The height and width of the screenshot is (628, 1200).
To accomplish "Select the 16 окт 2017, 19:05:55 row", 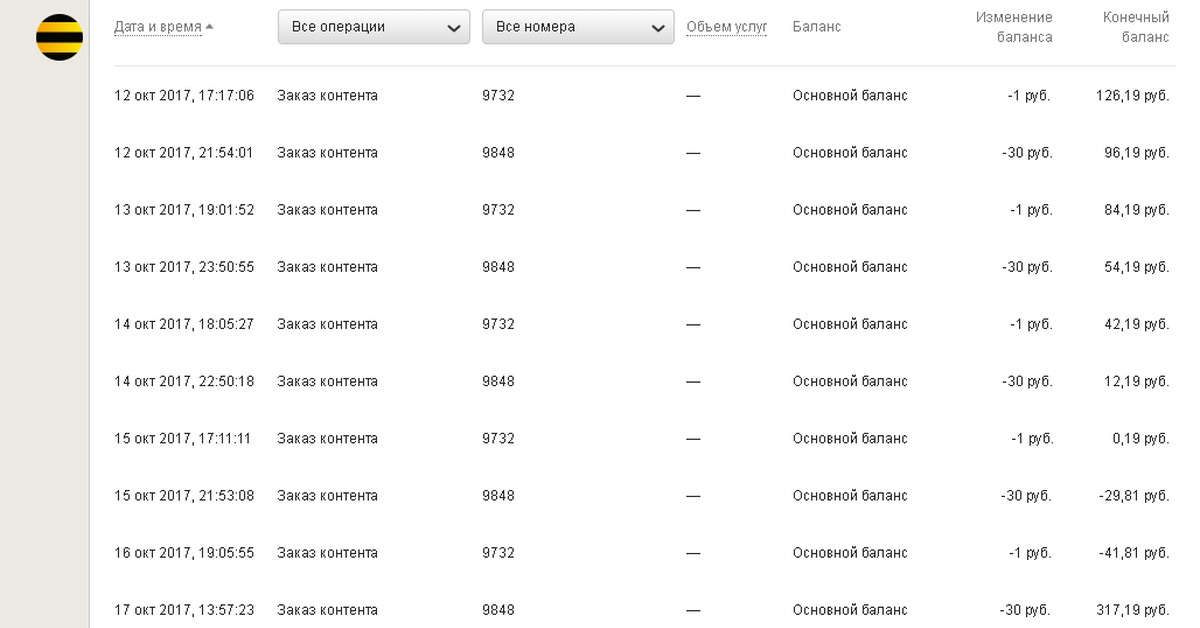I will click(x=184, y=553).
